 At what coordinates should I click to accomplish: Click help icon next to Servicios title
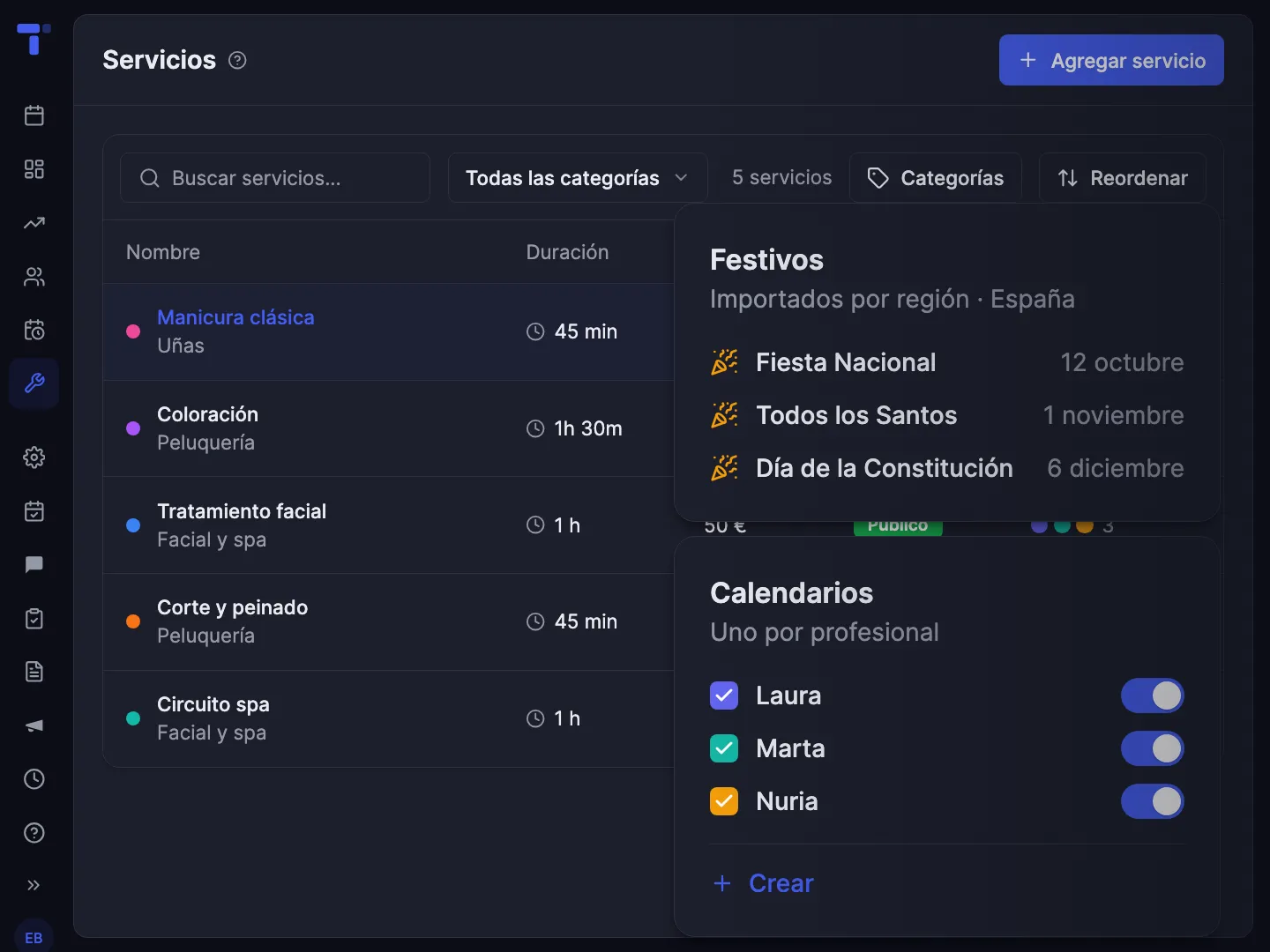coord(237,60)
